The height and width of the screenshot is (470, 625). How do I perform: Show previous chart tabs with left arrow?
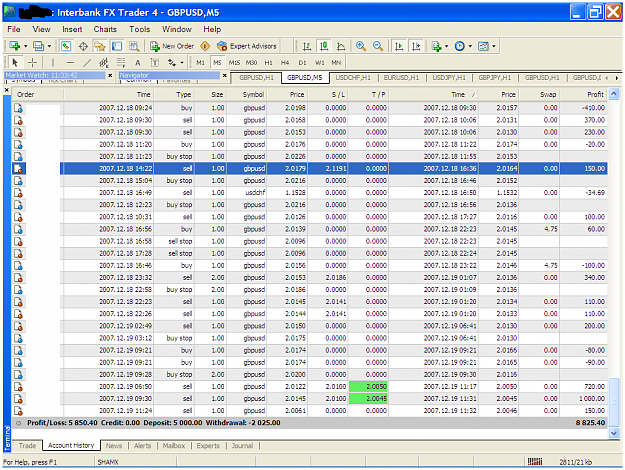[x=607, y=78]
